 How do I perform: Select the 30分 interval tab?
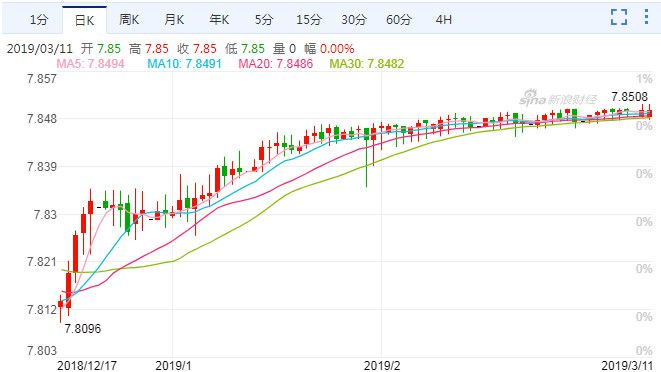354,19
